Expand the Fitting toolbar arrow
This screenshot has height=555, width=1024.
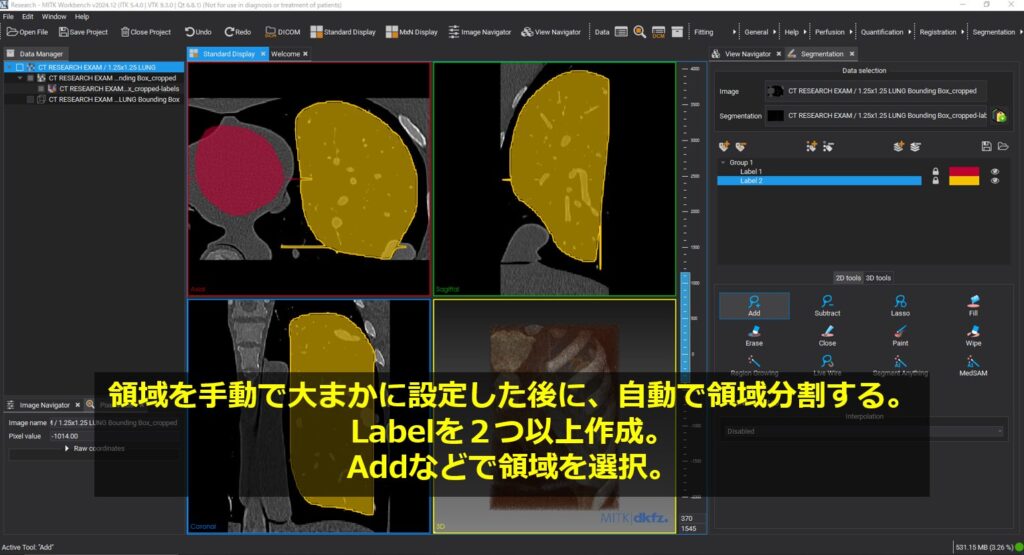tap(734, 31)
